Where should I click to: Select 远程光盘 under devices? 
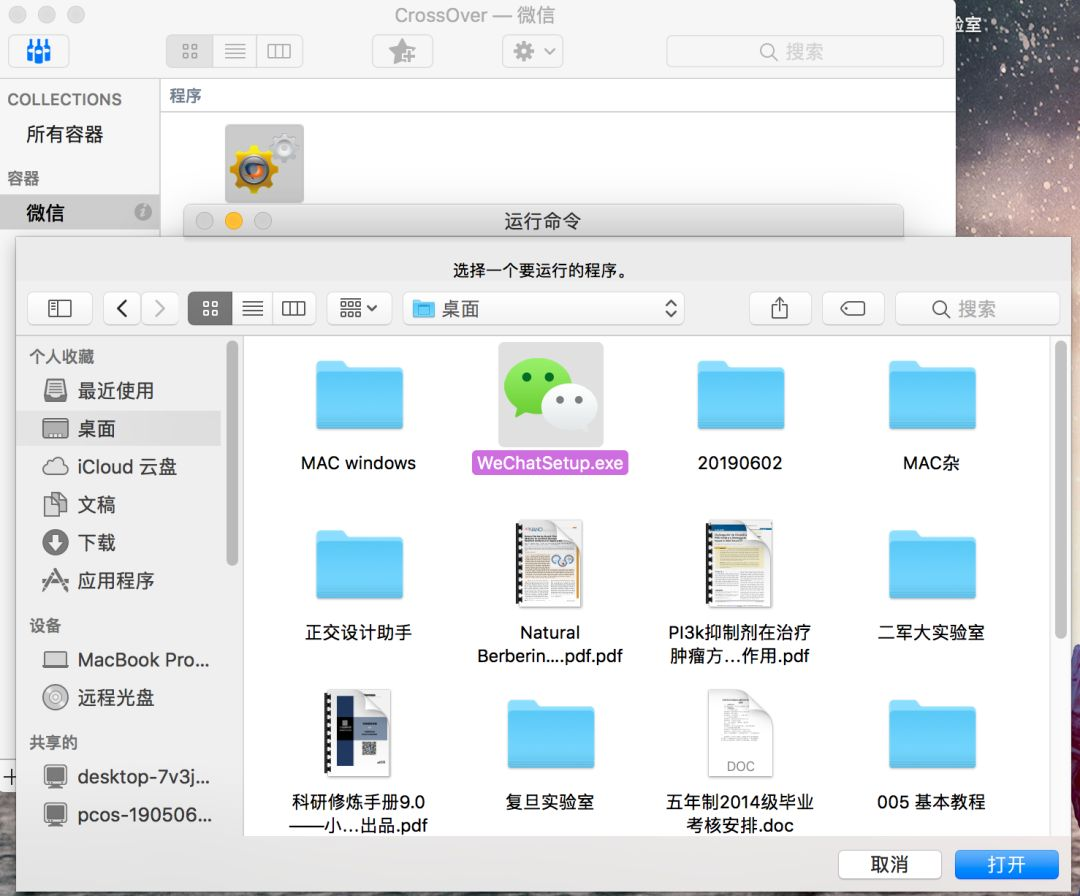118,698
